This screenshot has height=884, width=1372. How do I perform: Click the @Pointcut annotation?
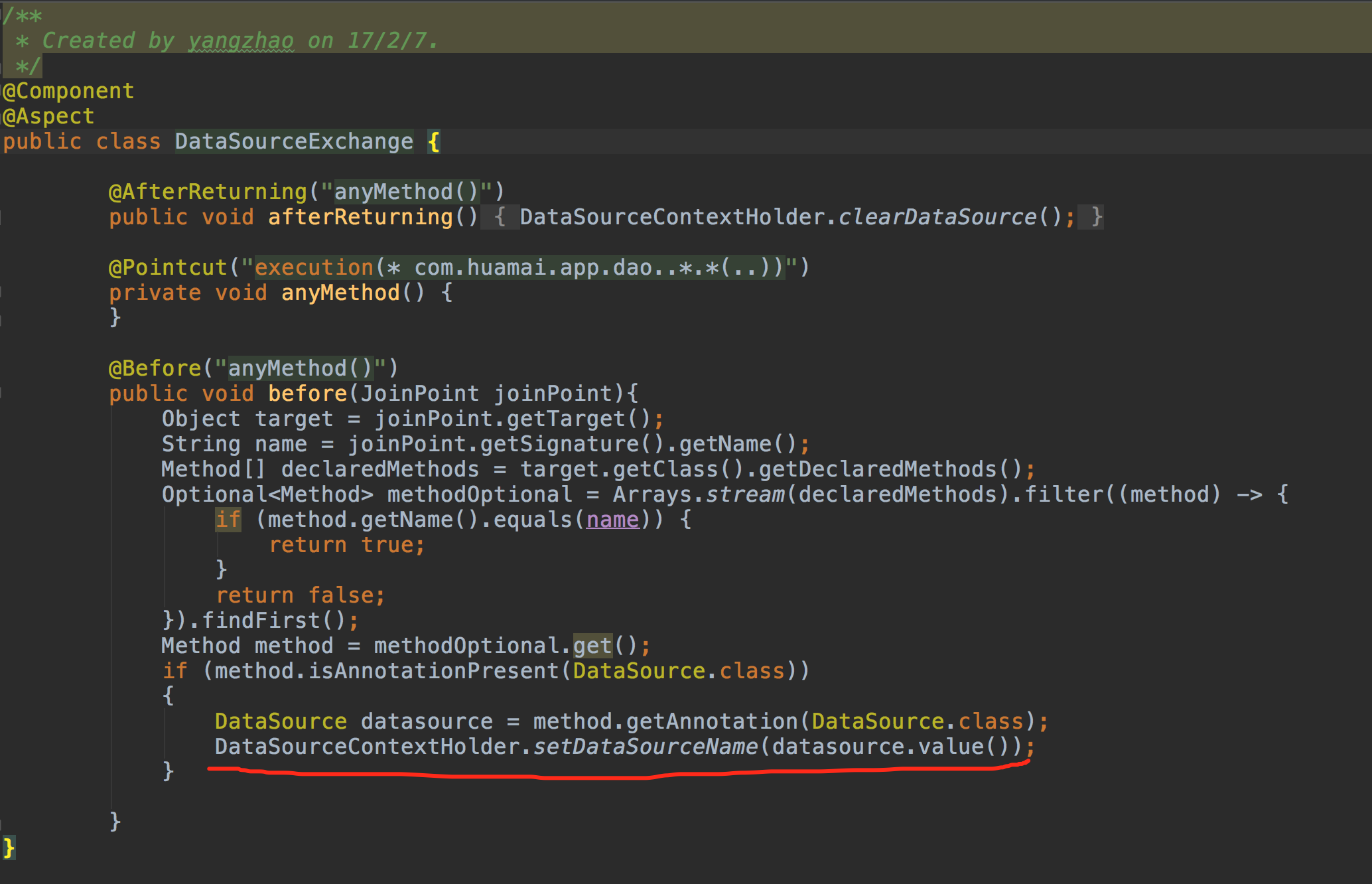click(168, 267)
